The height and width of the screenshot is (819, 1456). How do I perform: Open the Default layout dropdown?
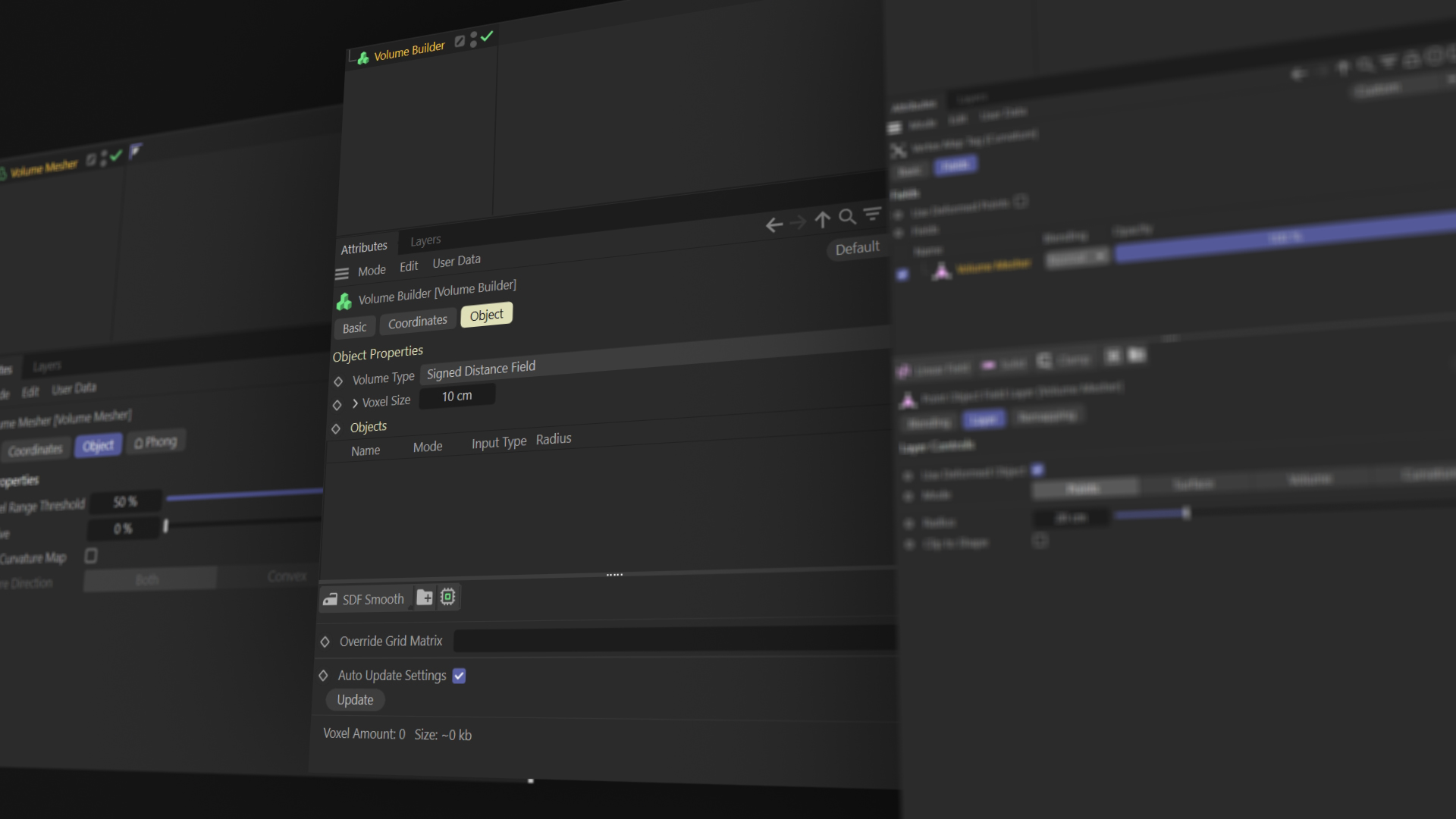(x=857, y=248)
